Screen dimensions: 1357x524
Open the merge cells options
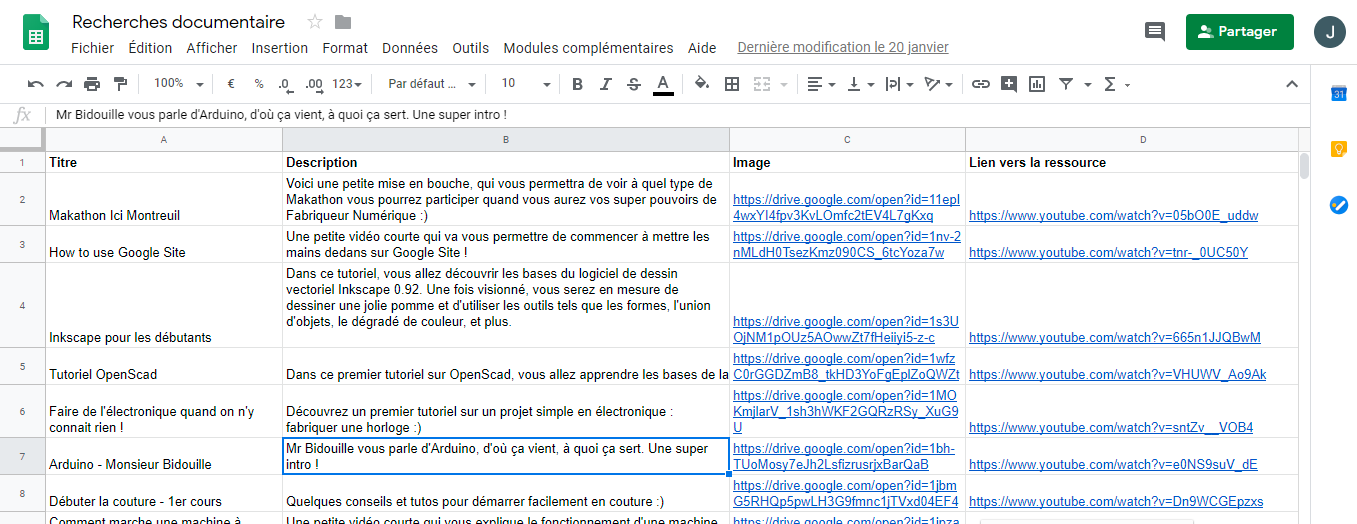(x=770, y=84)
